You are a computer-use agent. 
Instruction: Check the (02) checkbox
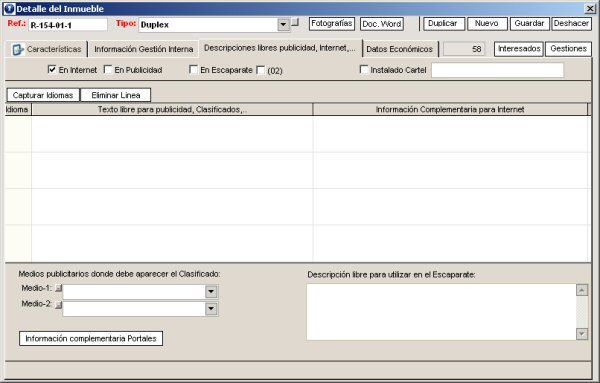[x=261, y=70]
